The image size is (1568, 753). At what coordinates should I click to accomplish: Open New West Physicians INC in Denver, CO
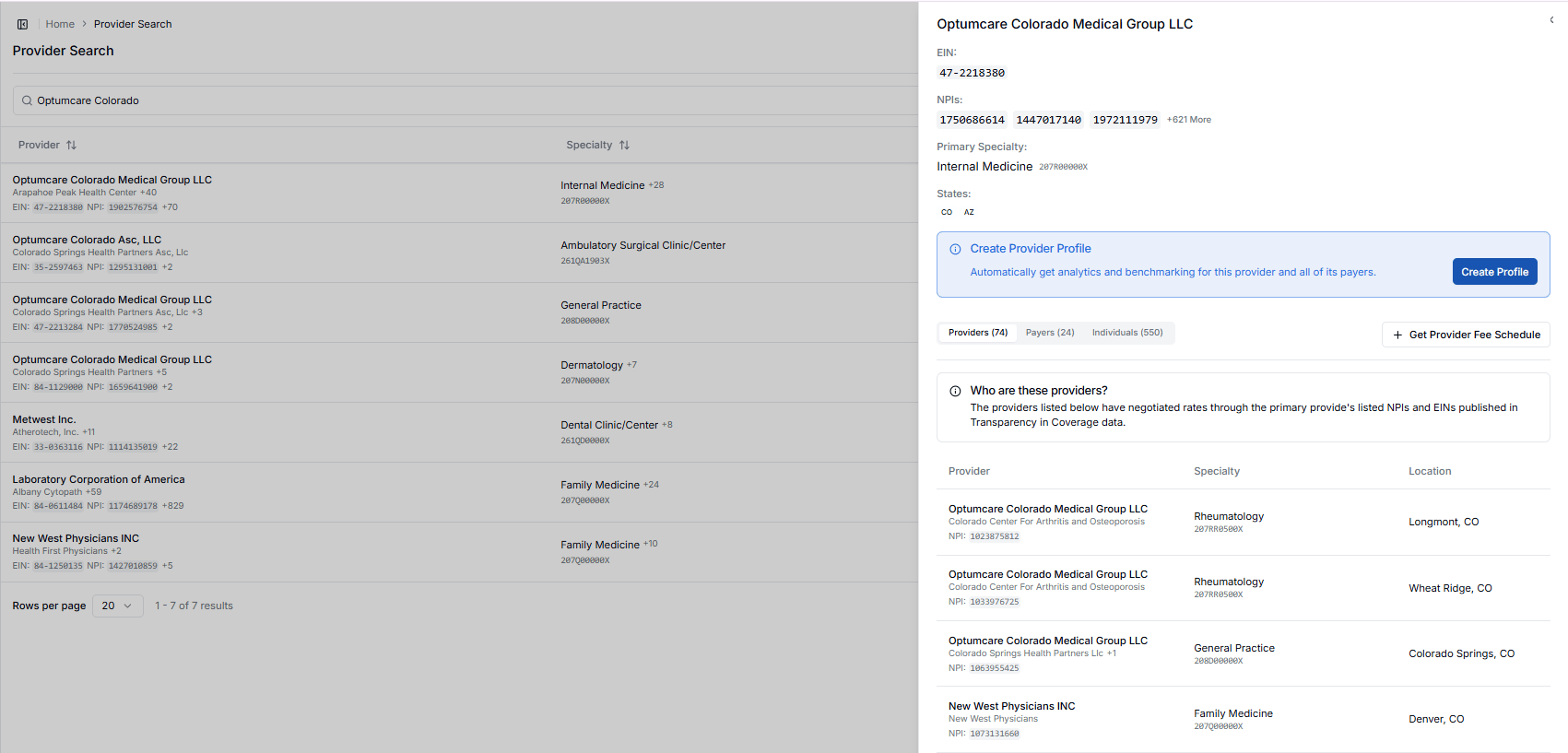coord(1244,719)
